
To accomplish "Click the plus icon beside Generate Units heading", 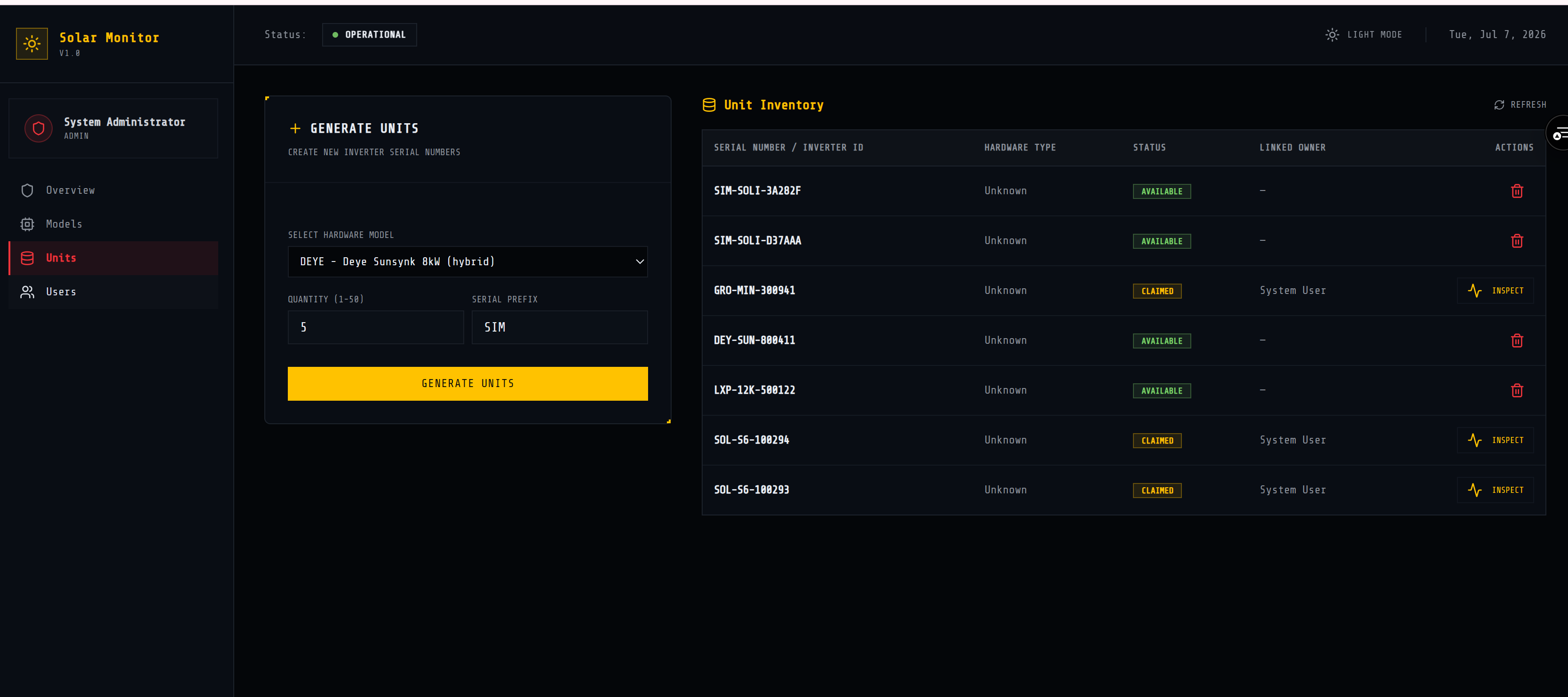I will coord(295,128).
